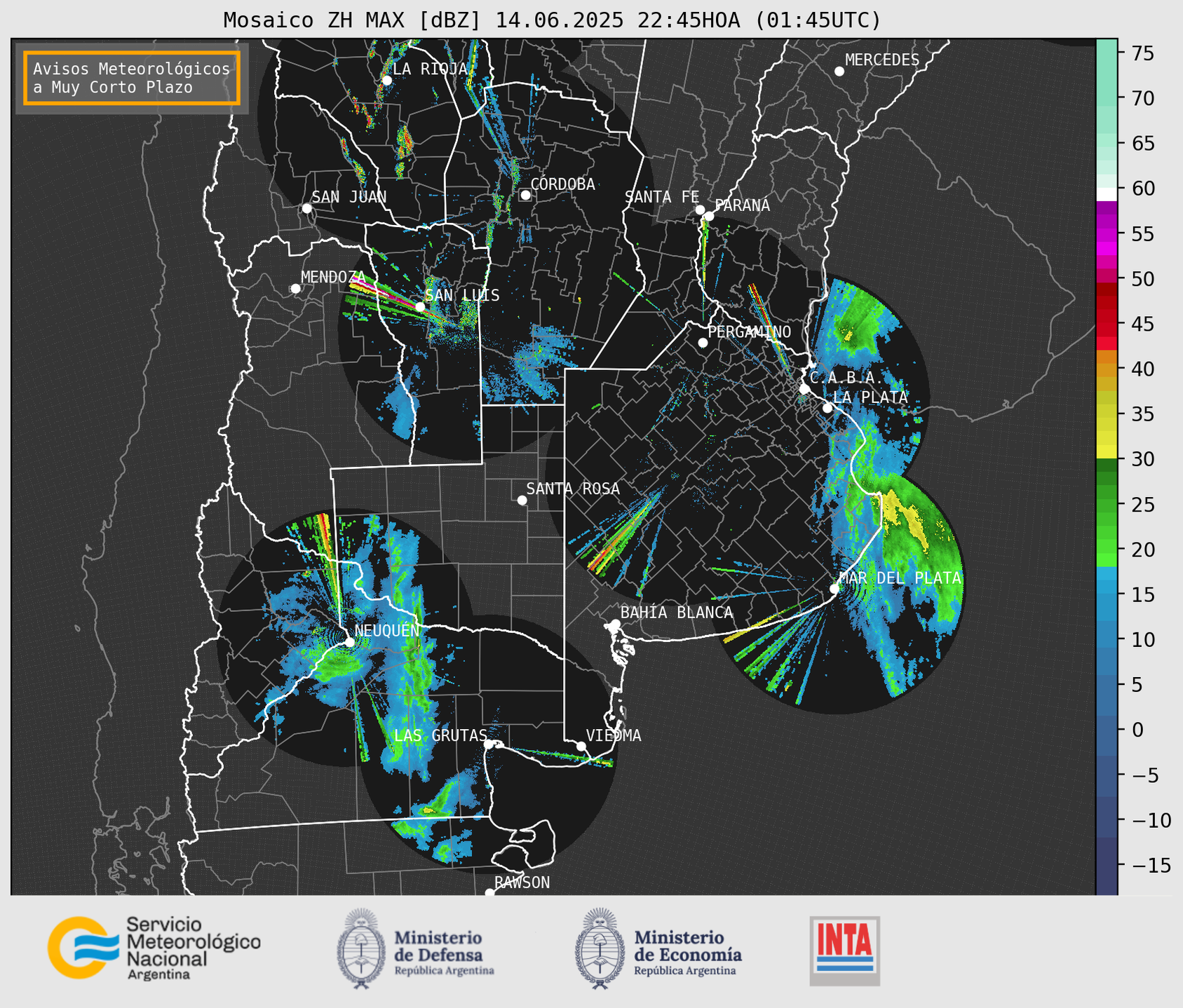
Task: Click the MERCEDES city label
Action: pos(882,60)
